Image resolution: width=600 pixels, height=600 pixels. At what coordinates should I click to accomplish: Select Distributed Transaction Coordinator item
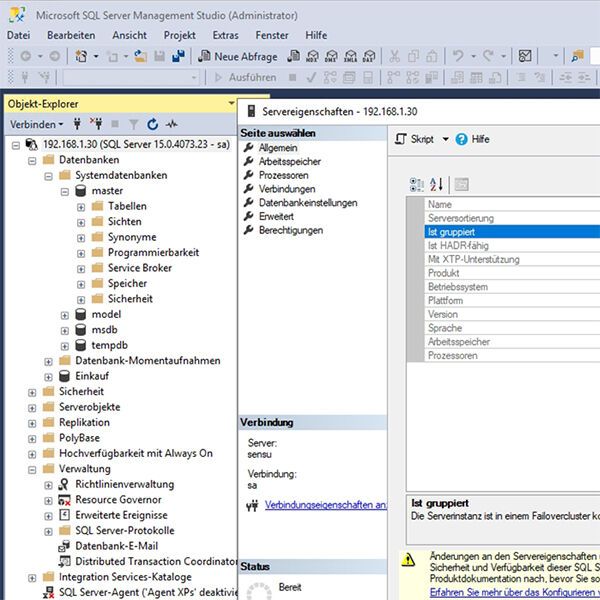156,561
